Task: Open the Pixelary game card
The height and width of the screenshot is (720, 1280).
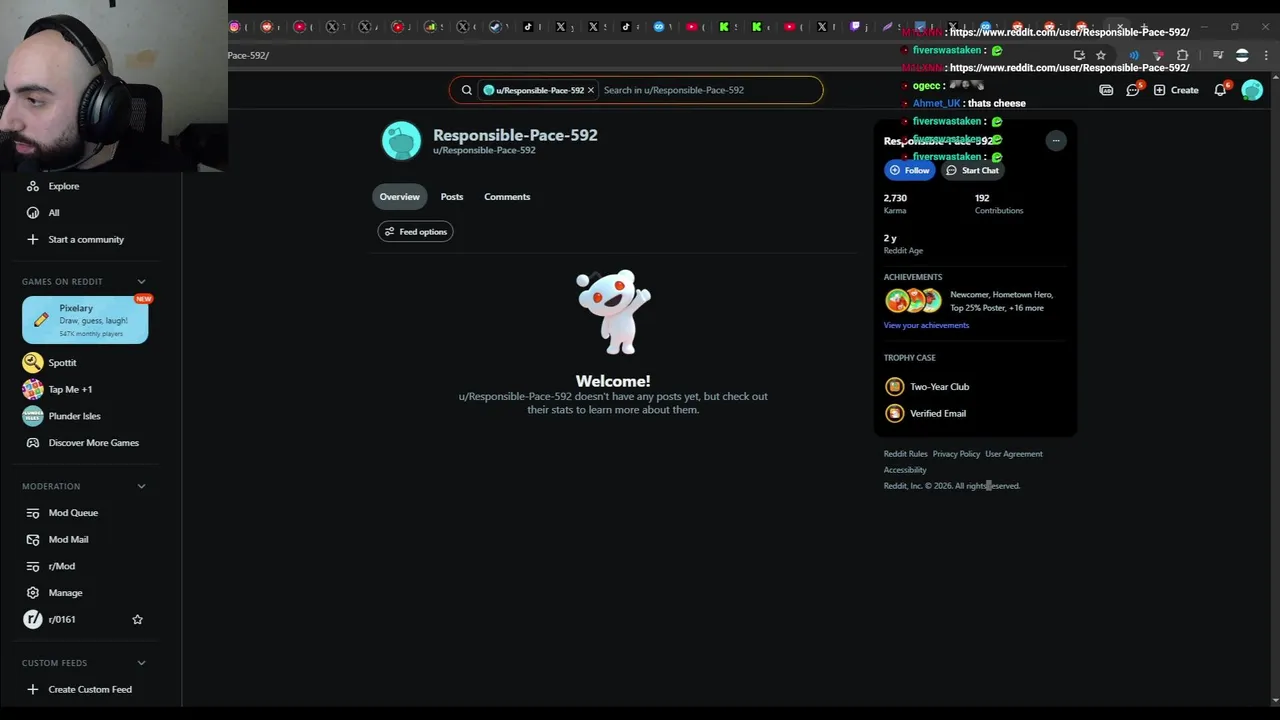Action: 85,320
